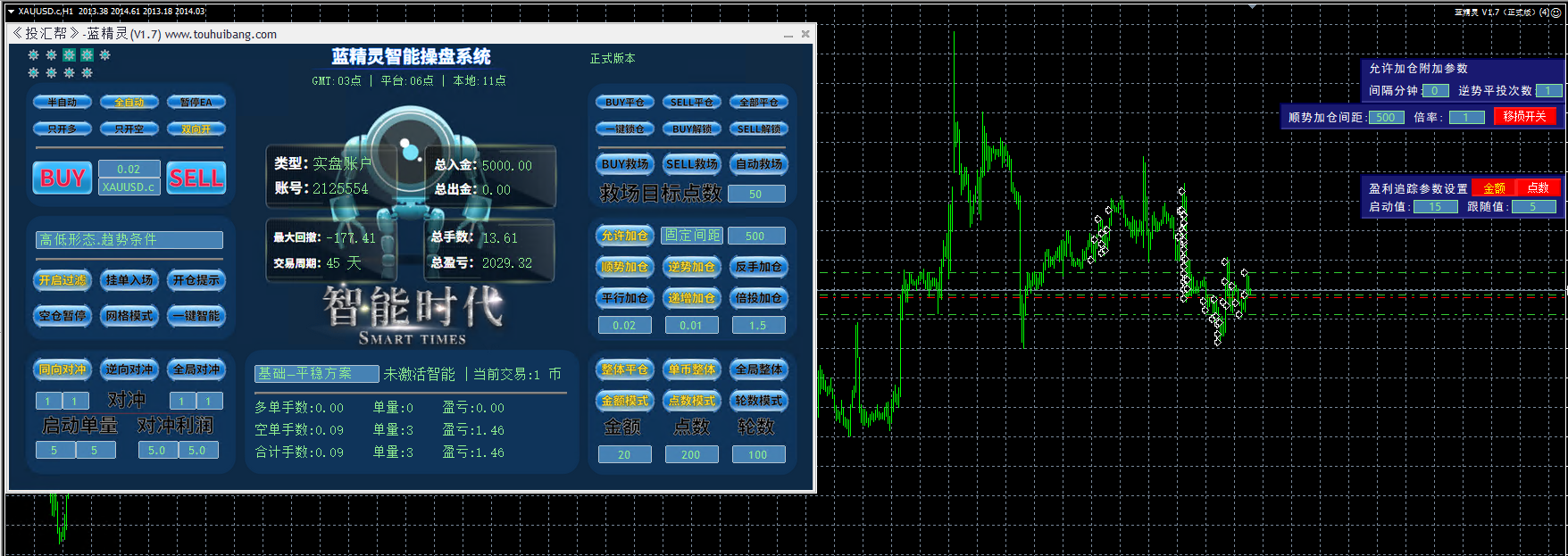The height and width of the screenshot is (556, 1568).
Task: Enable 半自动 semi-auto mode
Action: 63,103
